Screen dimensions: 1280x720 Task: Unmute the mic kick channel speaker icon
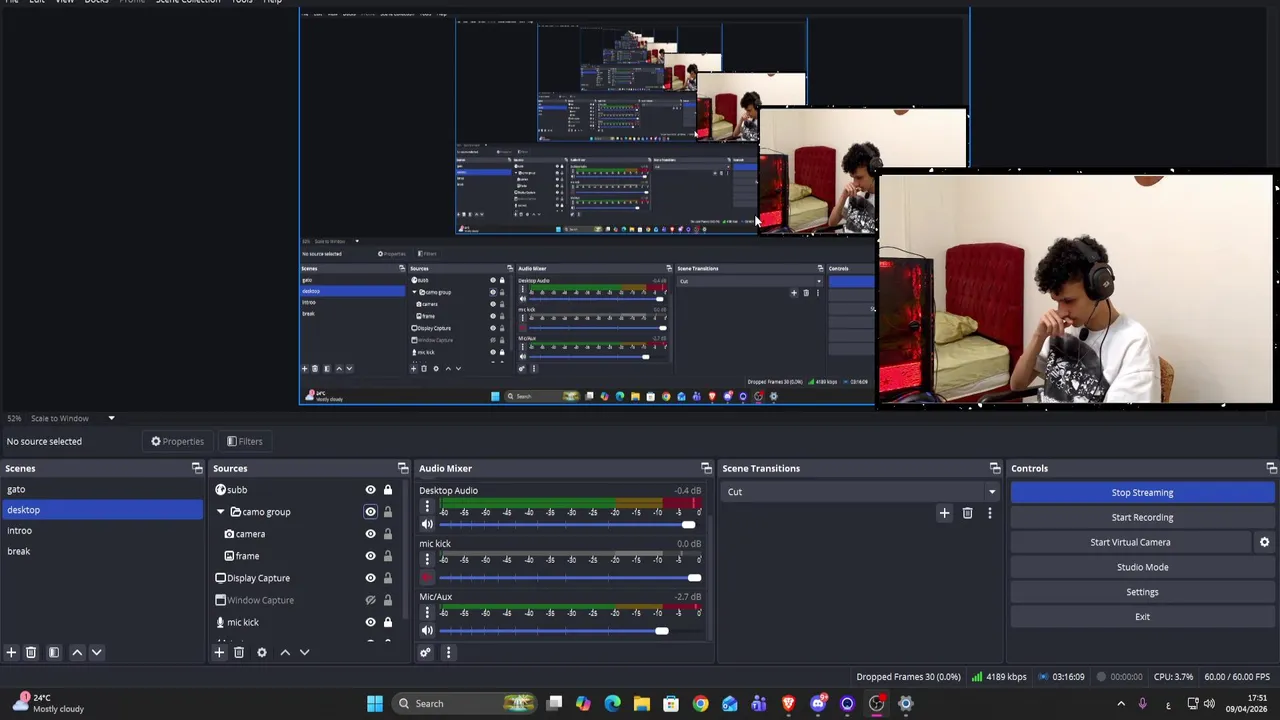tap(427, 577)
